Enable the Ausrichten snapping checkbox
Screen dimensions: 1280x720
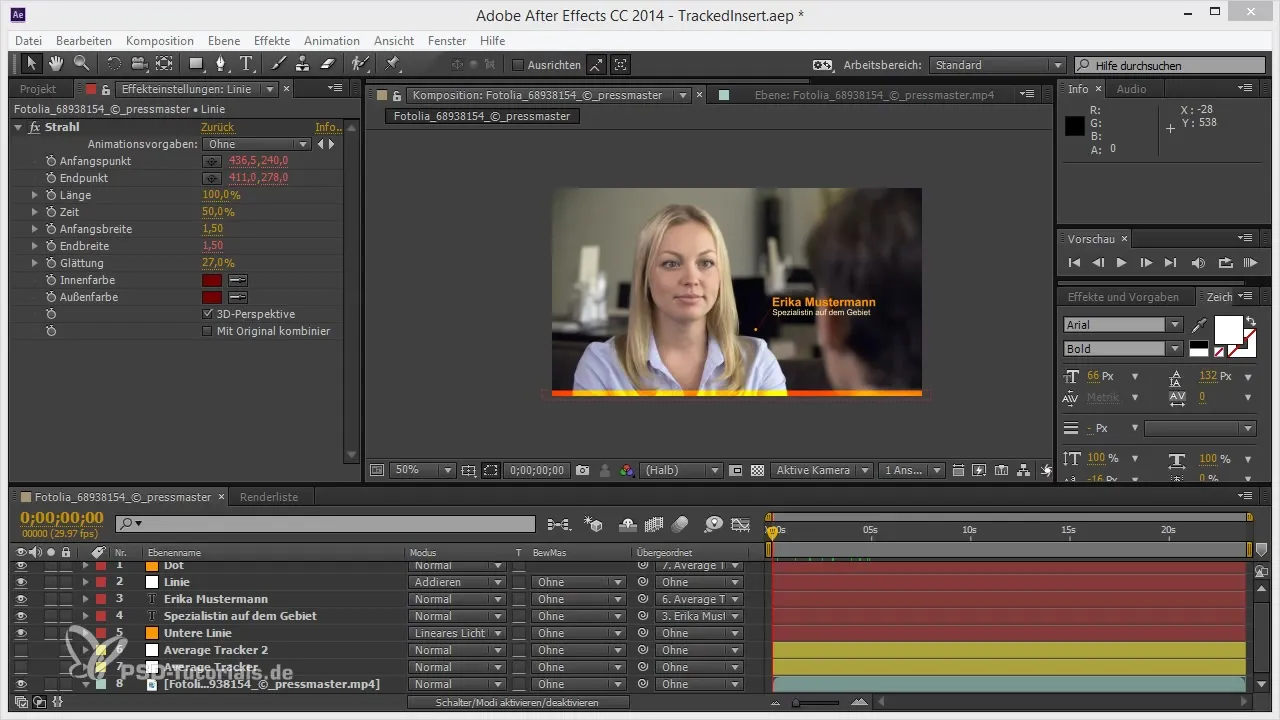(518, 65)
